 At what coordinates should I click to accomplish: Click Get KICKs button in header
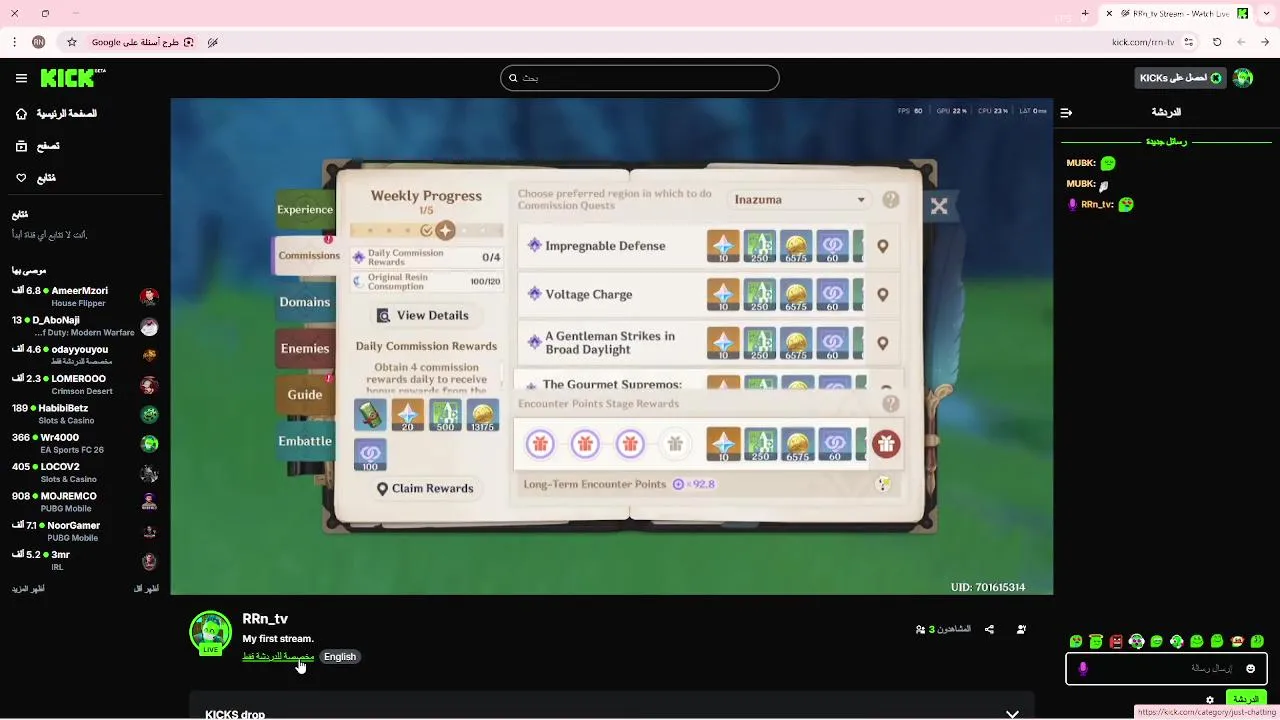point(1181,78)
